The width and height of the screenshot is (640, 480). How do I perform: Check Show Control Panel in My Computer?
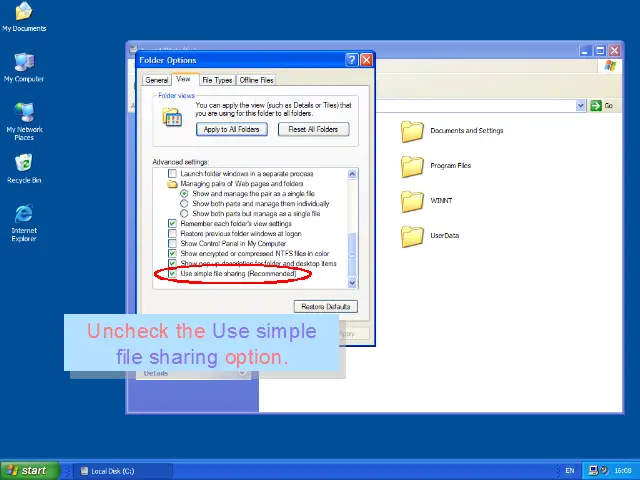[172, 243]
